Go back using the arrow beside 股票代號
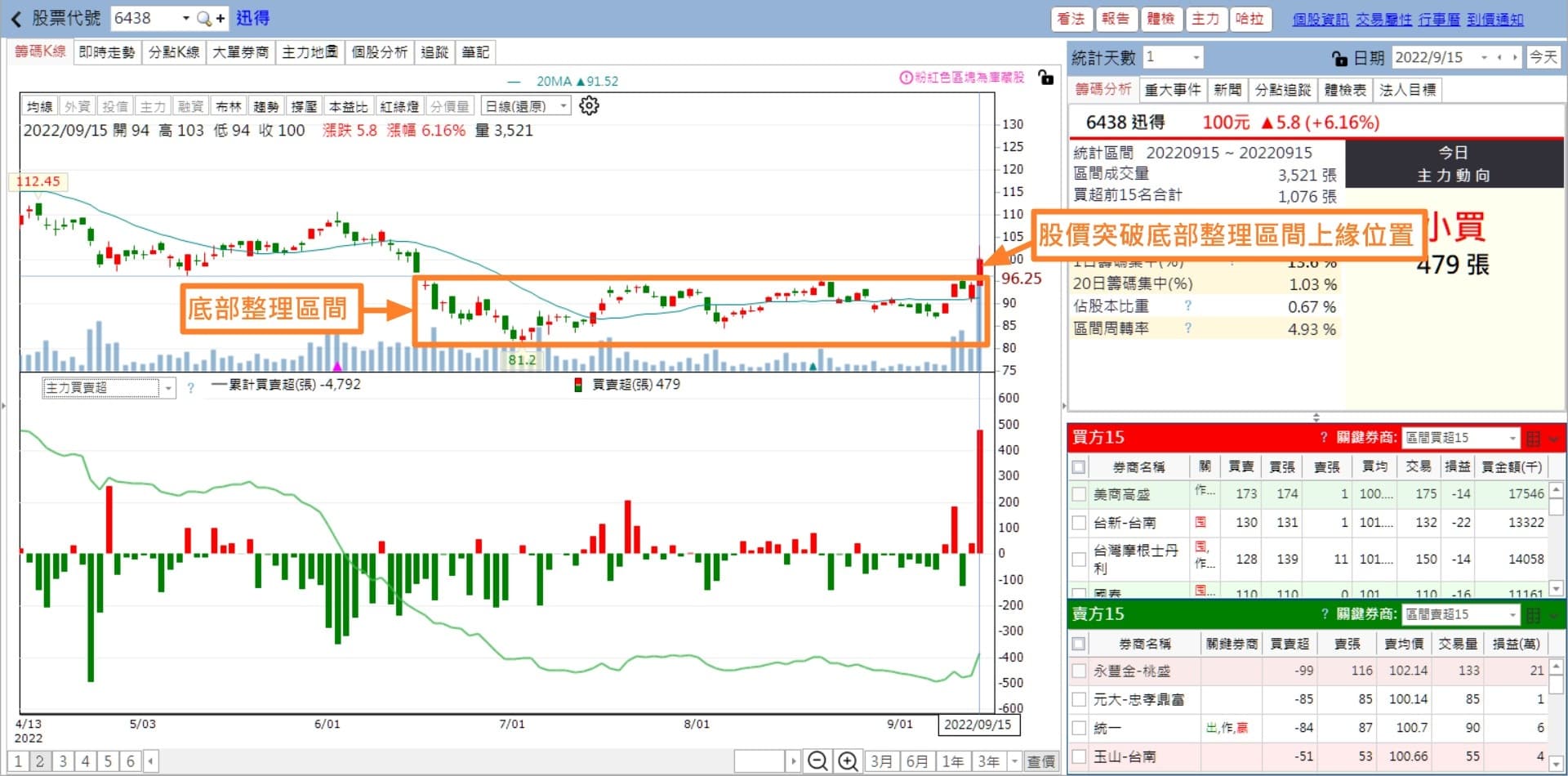The image size is (1568, 776). pos(16,18)
